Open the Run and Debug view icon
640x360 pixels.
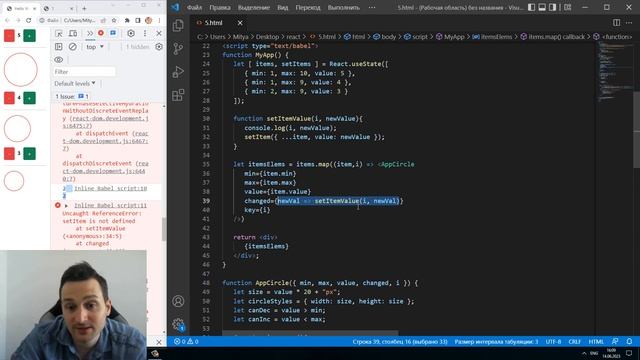pyautogui.click(x=178, y=72)
